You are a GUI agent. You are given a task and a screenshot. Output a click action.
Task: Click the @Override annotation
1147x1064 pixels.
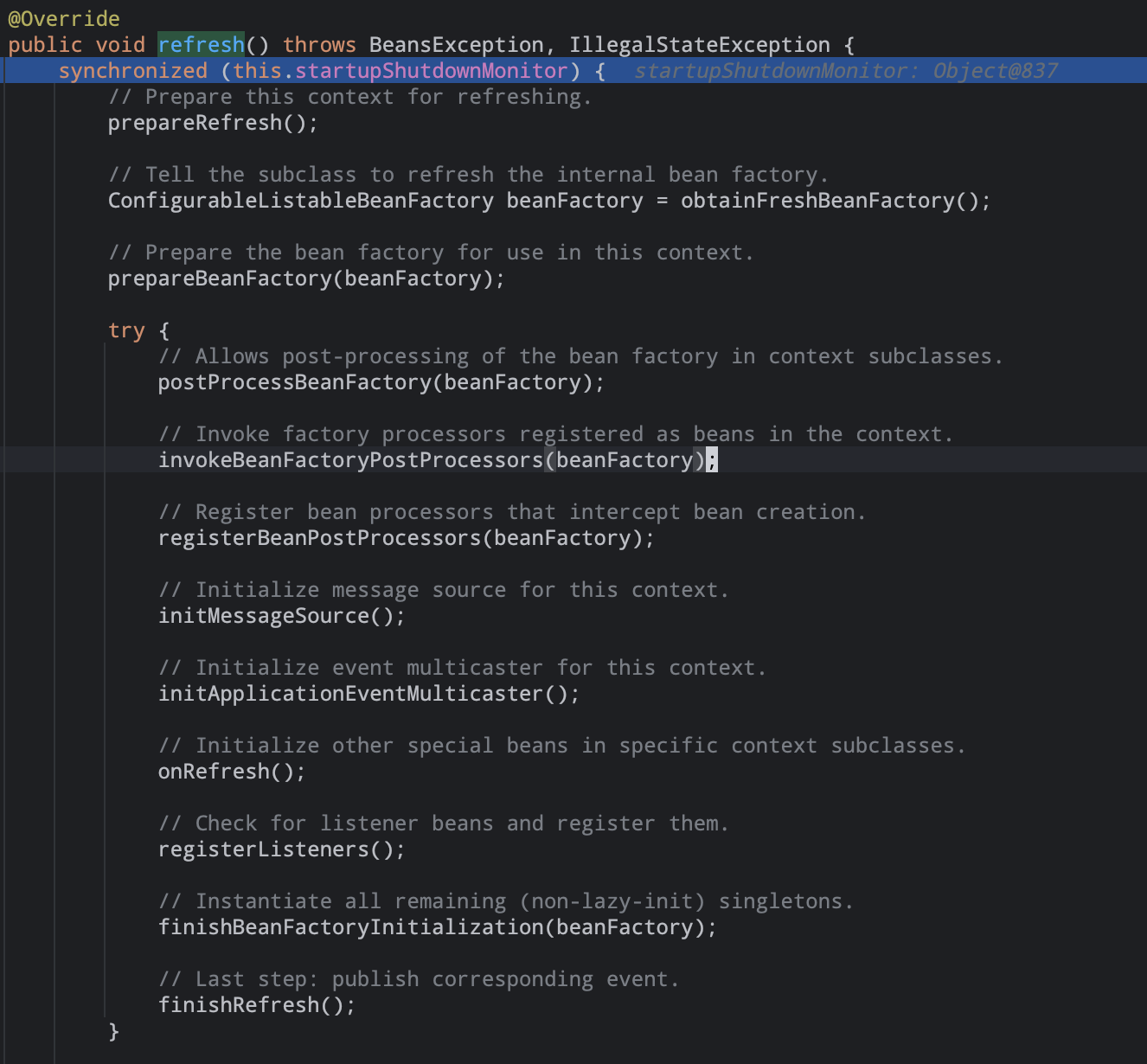[x=64, y=19]
